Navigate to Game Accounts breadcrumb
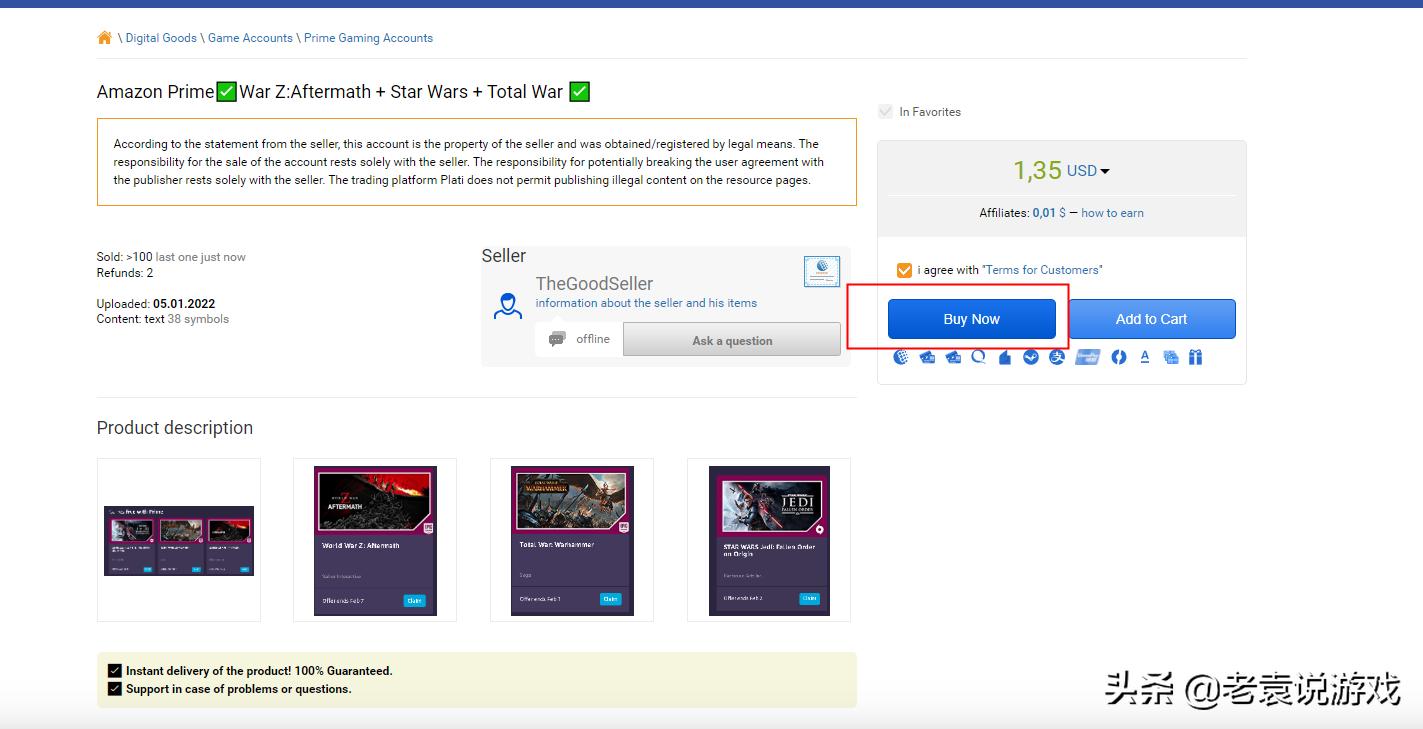The image size is (1423, 729). (x=250, y=38)
